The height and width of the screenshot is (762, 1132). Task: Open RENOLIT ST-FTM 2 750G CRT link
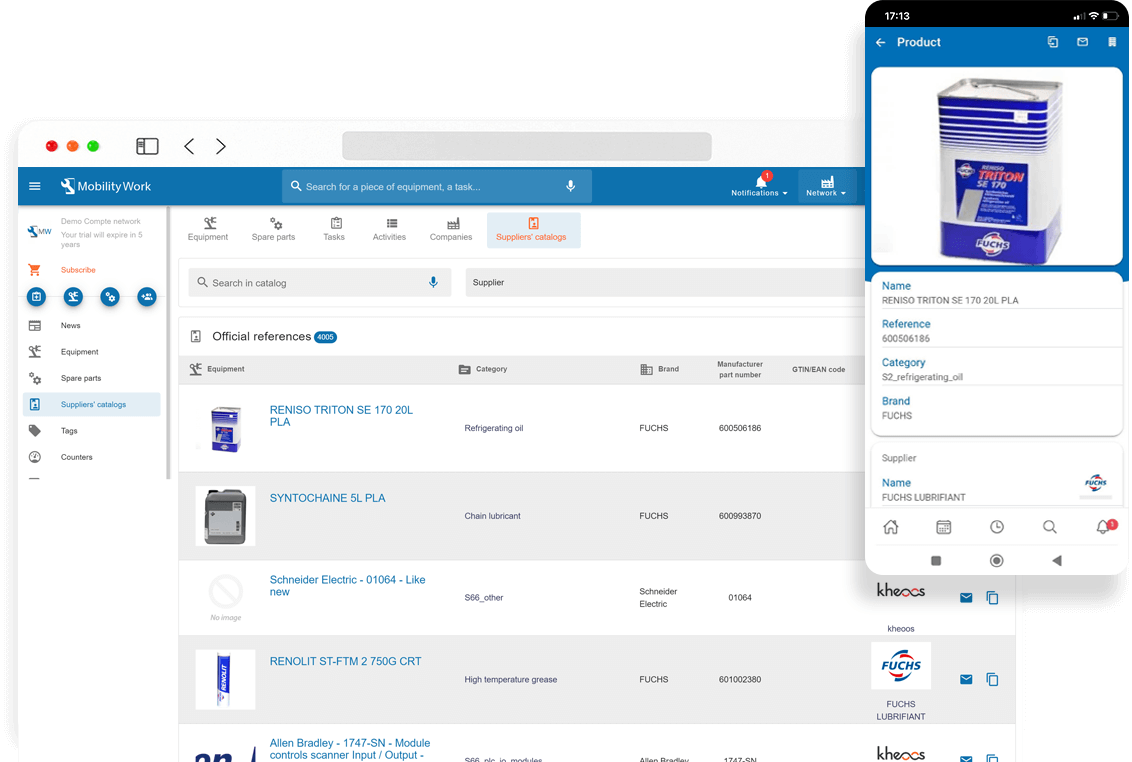(x=345, y=662)
